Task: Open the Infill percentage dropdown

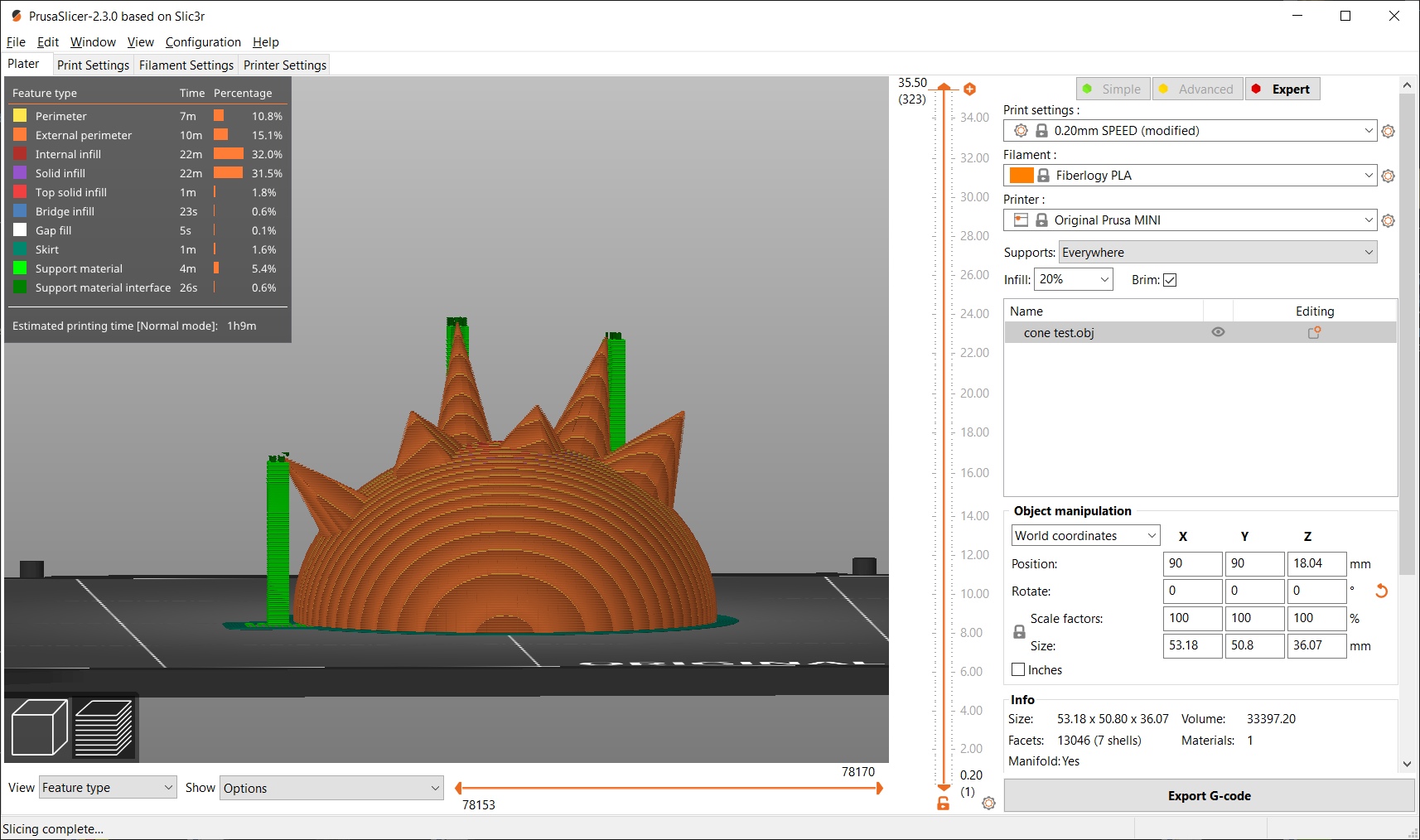Action: (x=1073, y=279)
